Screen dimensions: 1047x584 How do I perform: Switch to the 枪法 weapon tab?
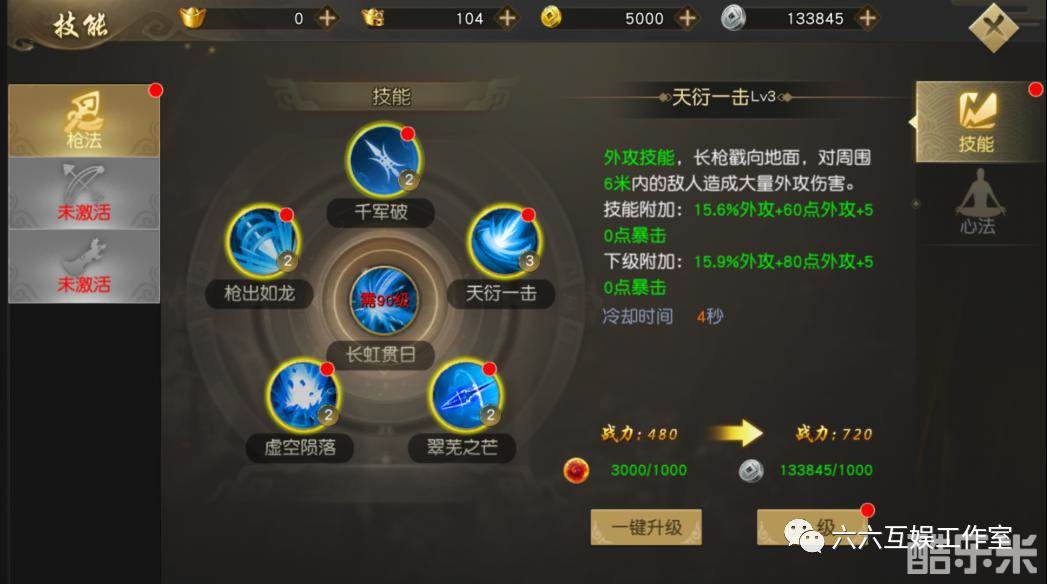pos(84,121)
